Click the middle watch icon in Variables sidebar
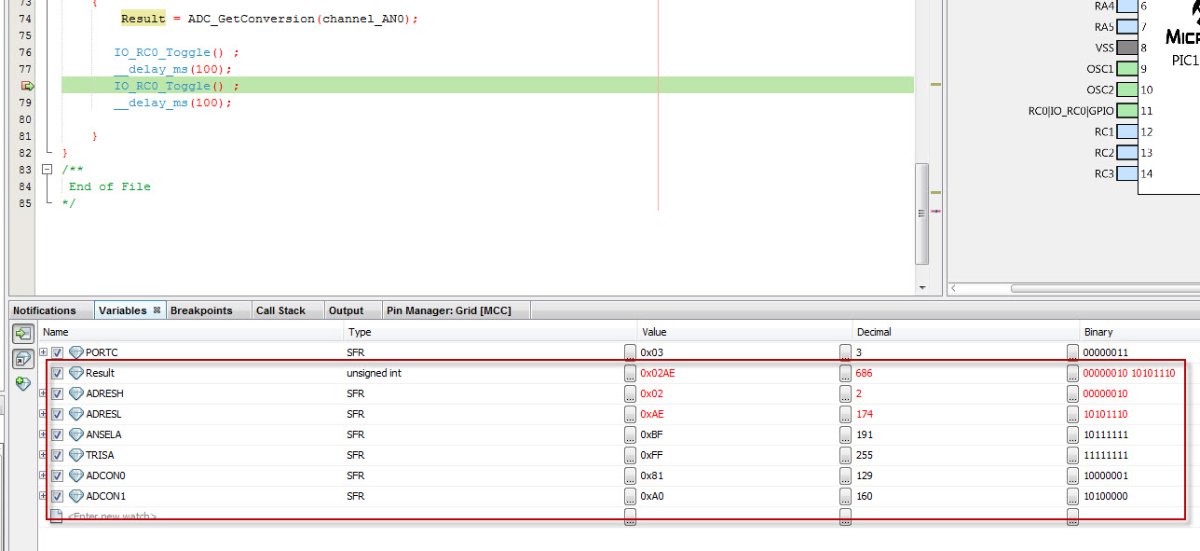 tap(22, 358)
